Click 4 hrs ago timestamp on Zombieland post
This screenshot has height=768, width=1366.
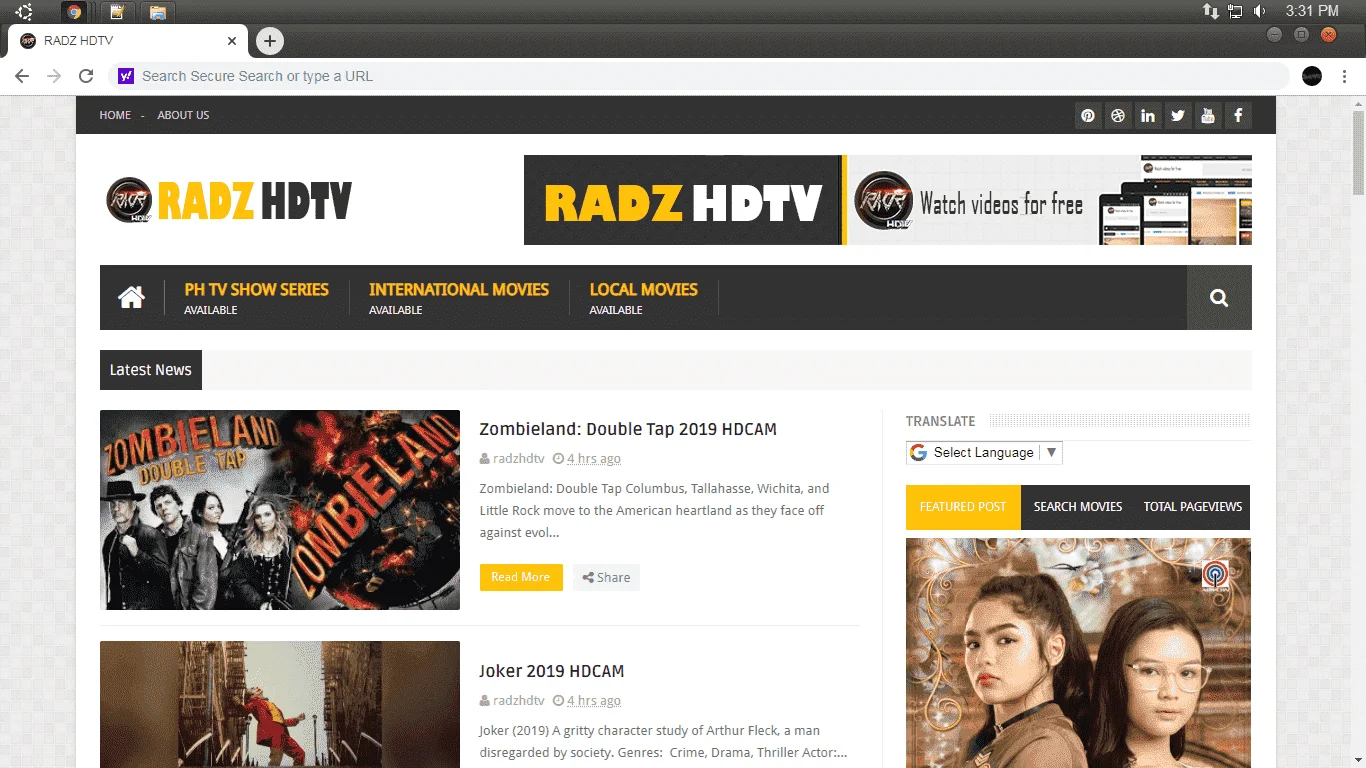coord(593,459)
